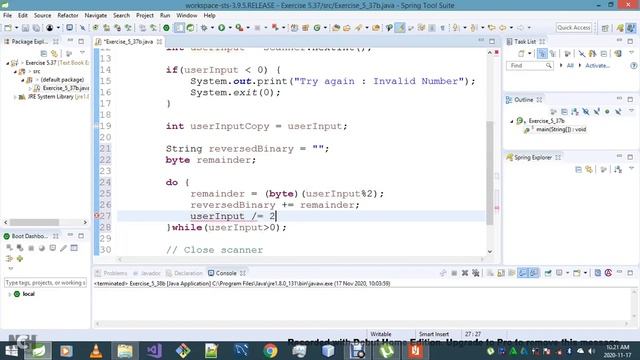Click the green Run button in toolbar

[x=222, y=28]
